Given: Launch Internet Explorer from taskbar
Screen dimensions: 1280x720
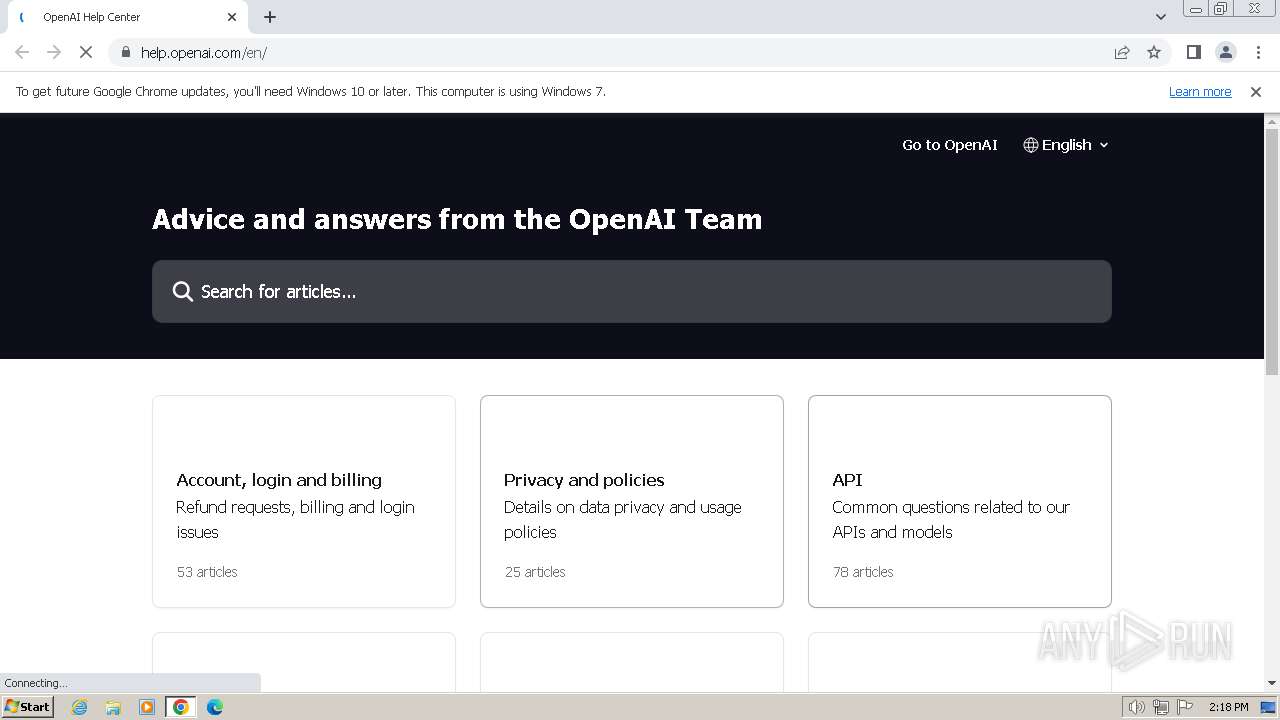Looking at the screenshot, I should pyautogui.click(x=80, y=707).
